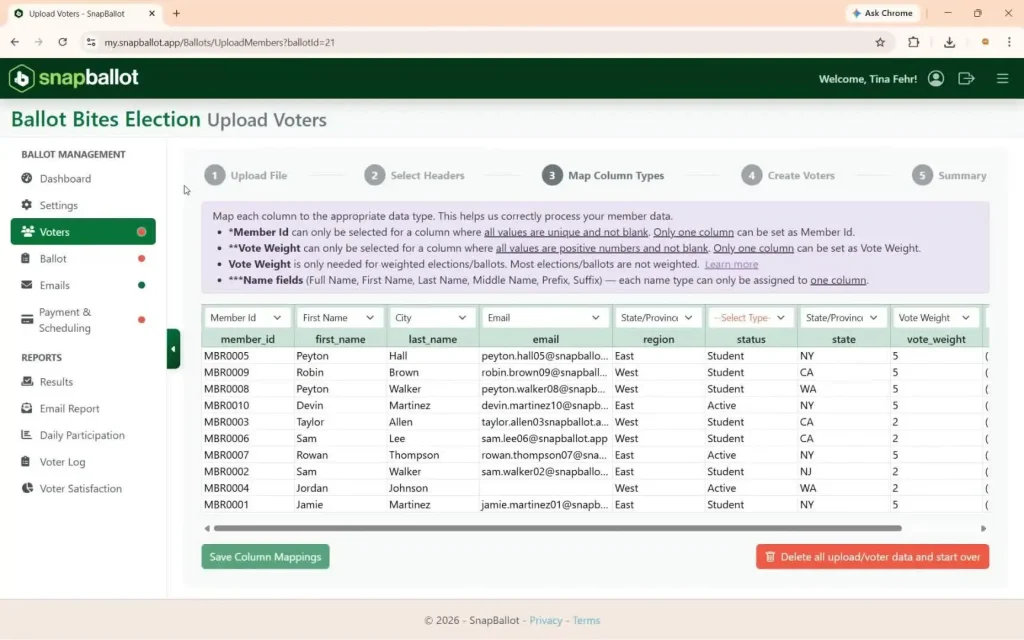The width and height of the screenshot is (1024, 640).
Task: Click the Emails envelope icon
Action: (x=27, y=285)
